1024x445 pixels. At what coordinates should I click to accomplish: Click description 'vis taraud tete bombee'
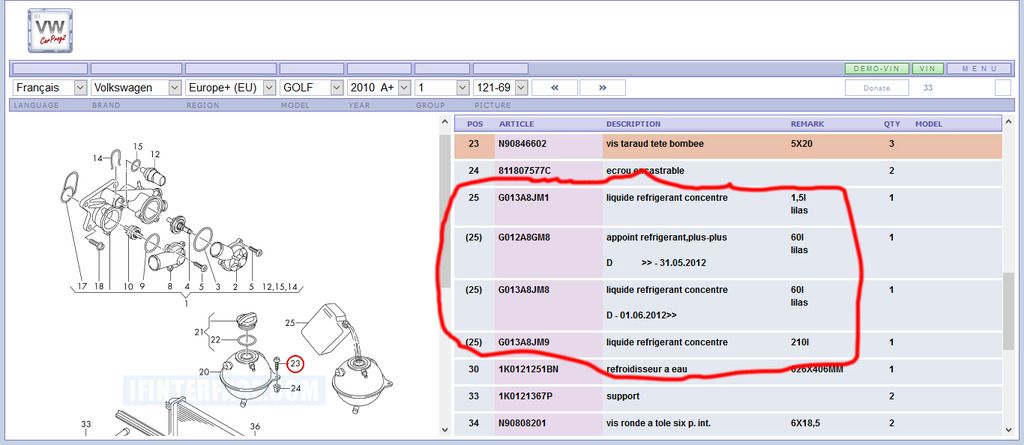655,144
